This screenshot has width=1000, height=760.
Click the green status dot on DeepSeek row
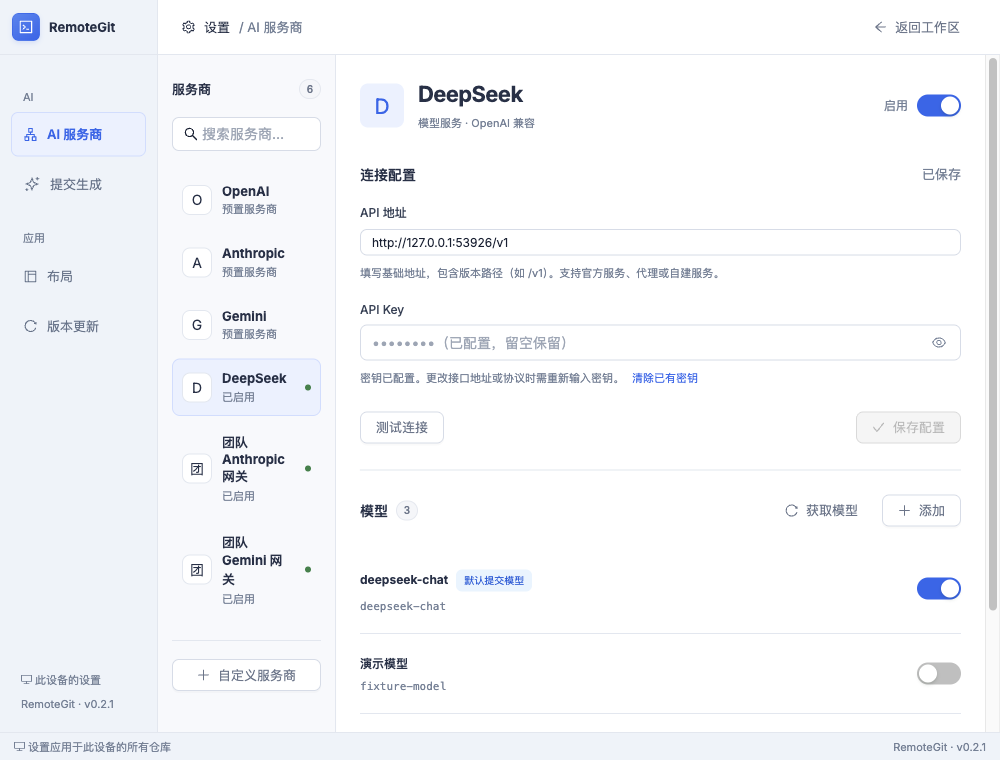tap(308, 388)
